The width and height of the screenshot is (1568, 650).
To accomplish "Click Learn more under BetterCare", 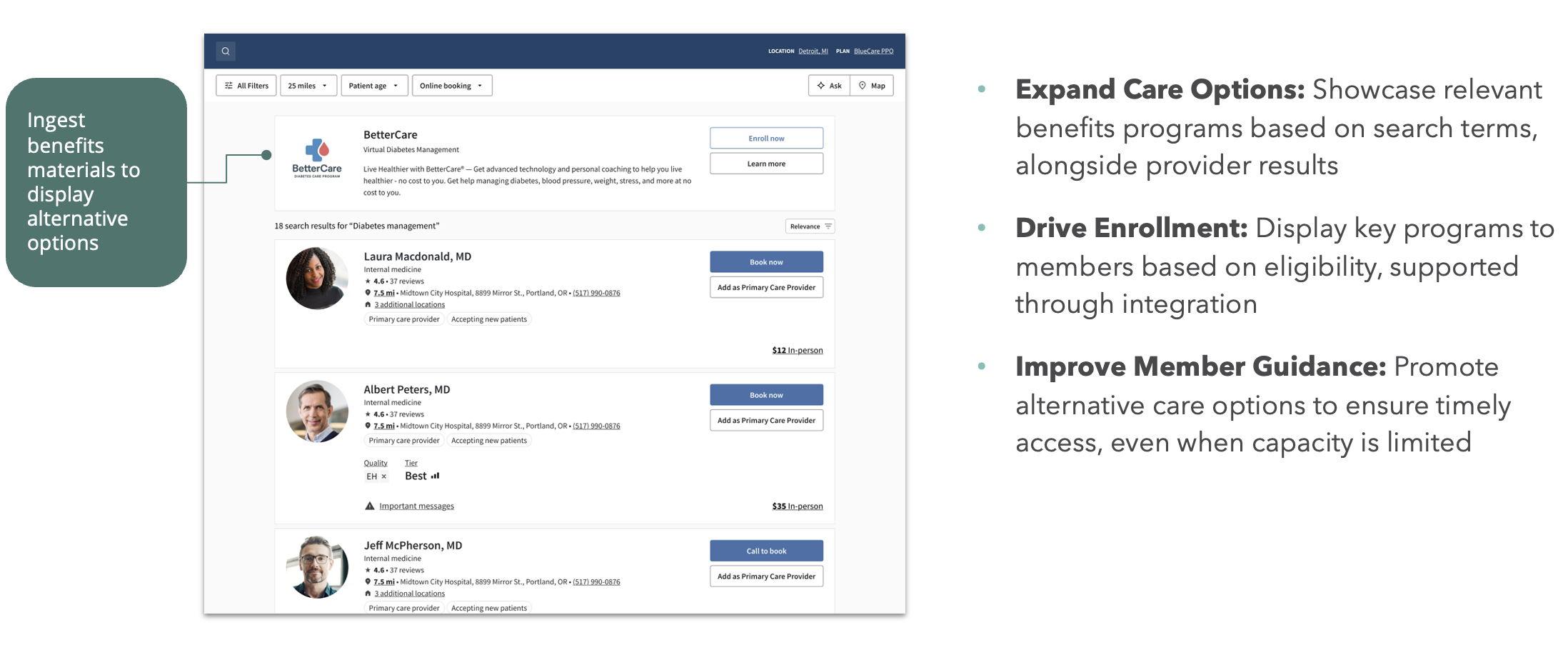I will [x=766, y=164].
